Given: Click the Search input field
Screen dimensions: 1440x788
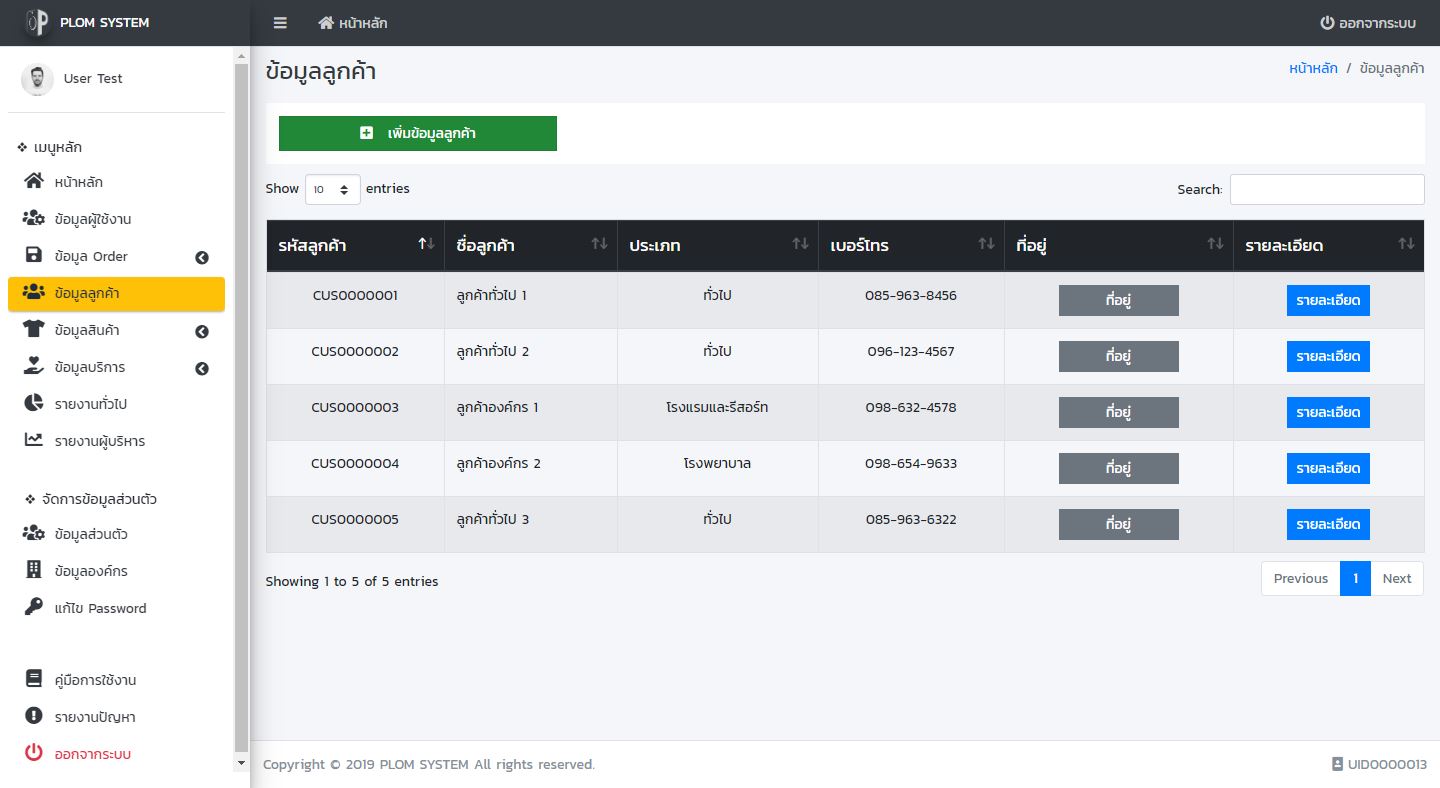Looking at the screenshot, I should pos(1326,189).
